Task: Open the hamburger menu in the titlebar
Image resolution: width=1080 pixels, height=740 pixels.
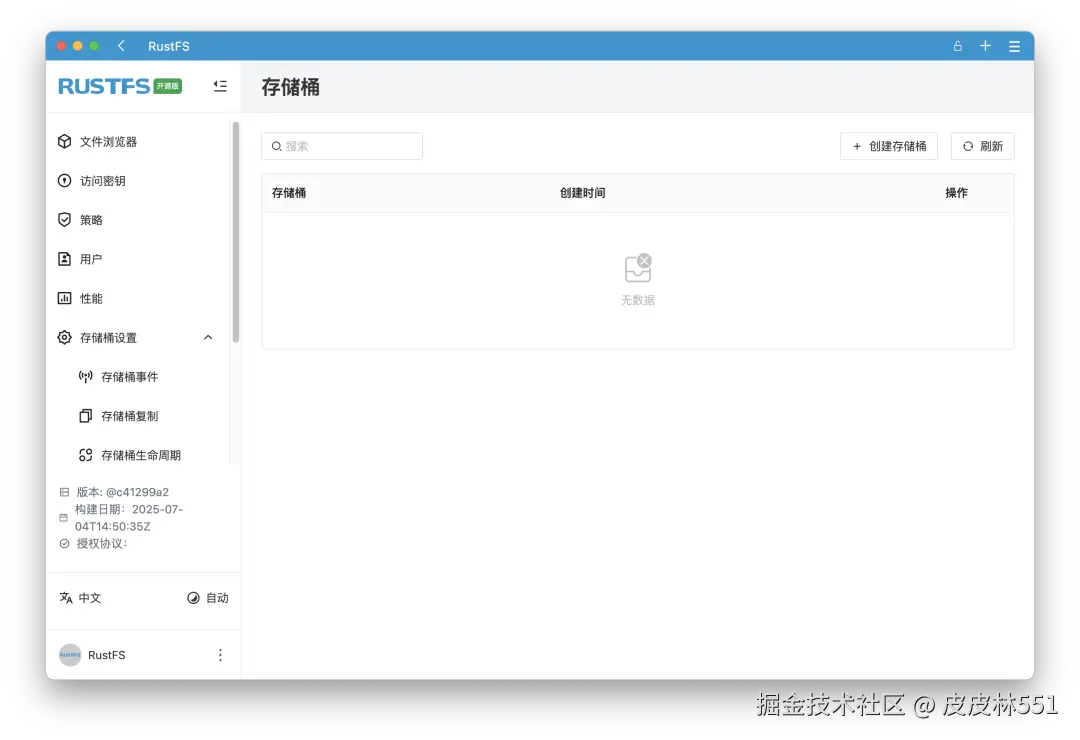Action: tap(1013, 46)
